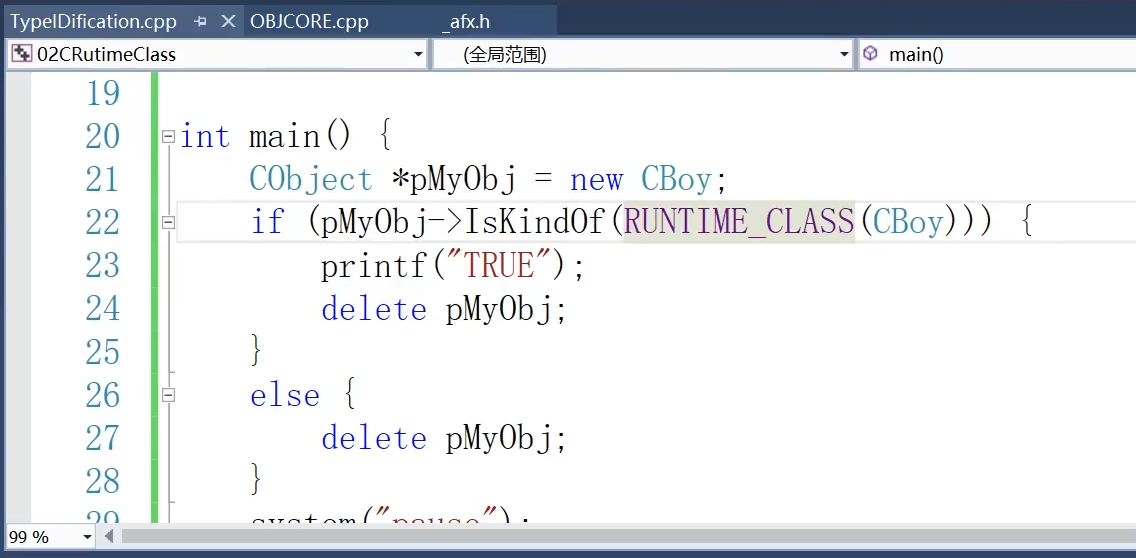Viewport: 1136px width, 558px height.
Task: Pin the TypeIDification.cpp tab
Action: pos(201,22)
